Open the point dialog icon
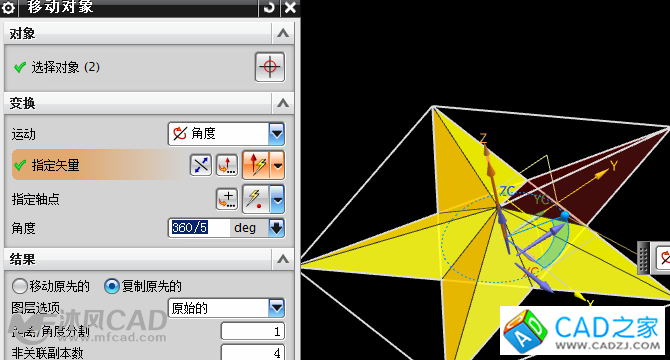670x360 pixels. tap(227, 199)
